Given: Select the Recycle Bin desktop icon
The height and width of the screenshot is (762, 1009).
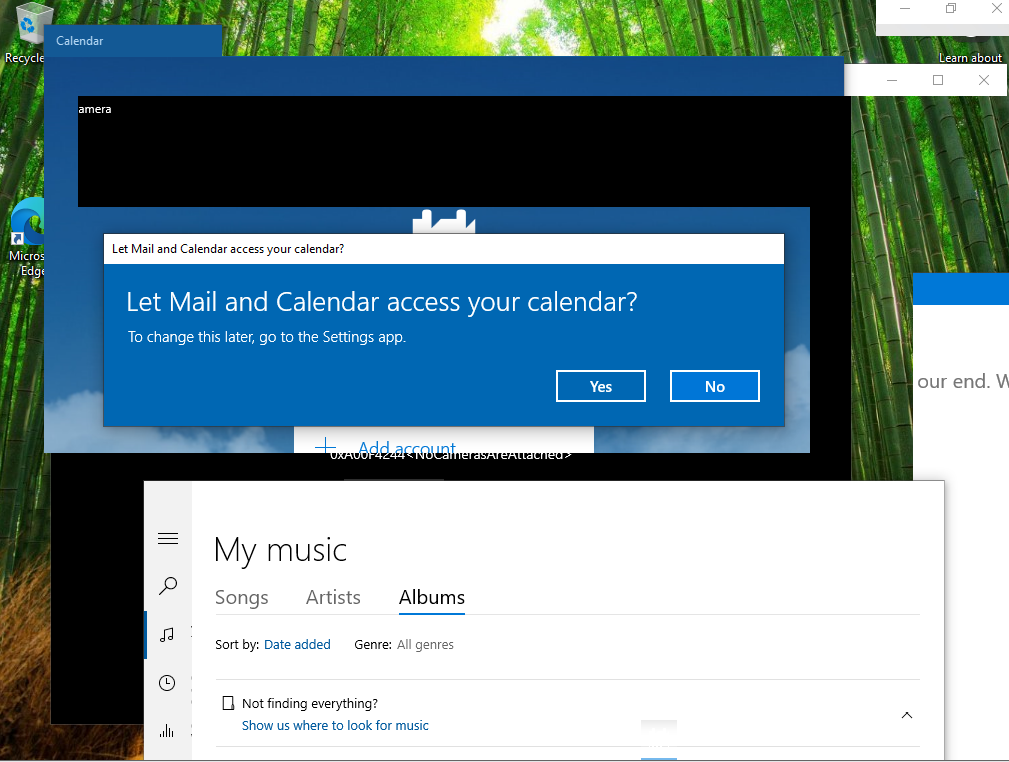Looking at the screenshot, I should pyautogui.click(x=30, y=30).
